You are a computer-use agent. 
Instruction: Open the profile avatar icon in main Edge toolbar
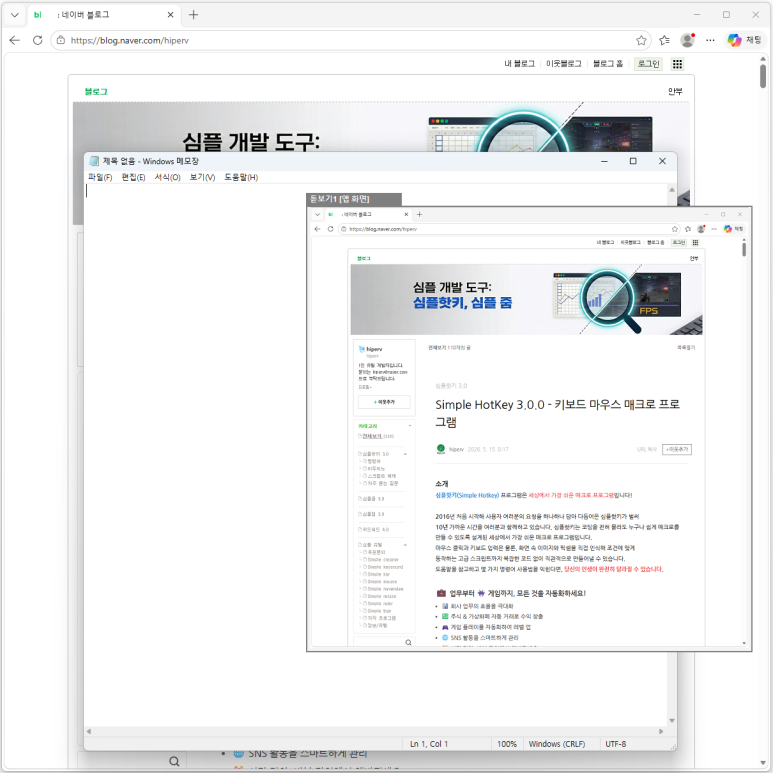[x=687, y=40]
